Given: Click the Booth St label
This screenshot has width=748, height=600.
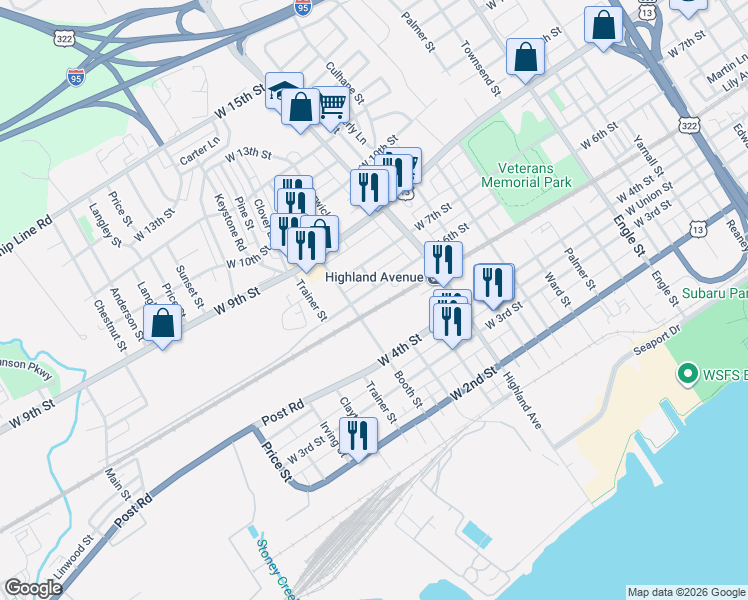Looking at the screenshot, I should [x=408, y=390].
